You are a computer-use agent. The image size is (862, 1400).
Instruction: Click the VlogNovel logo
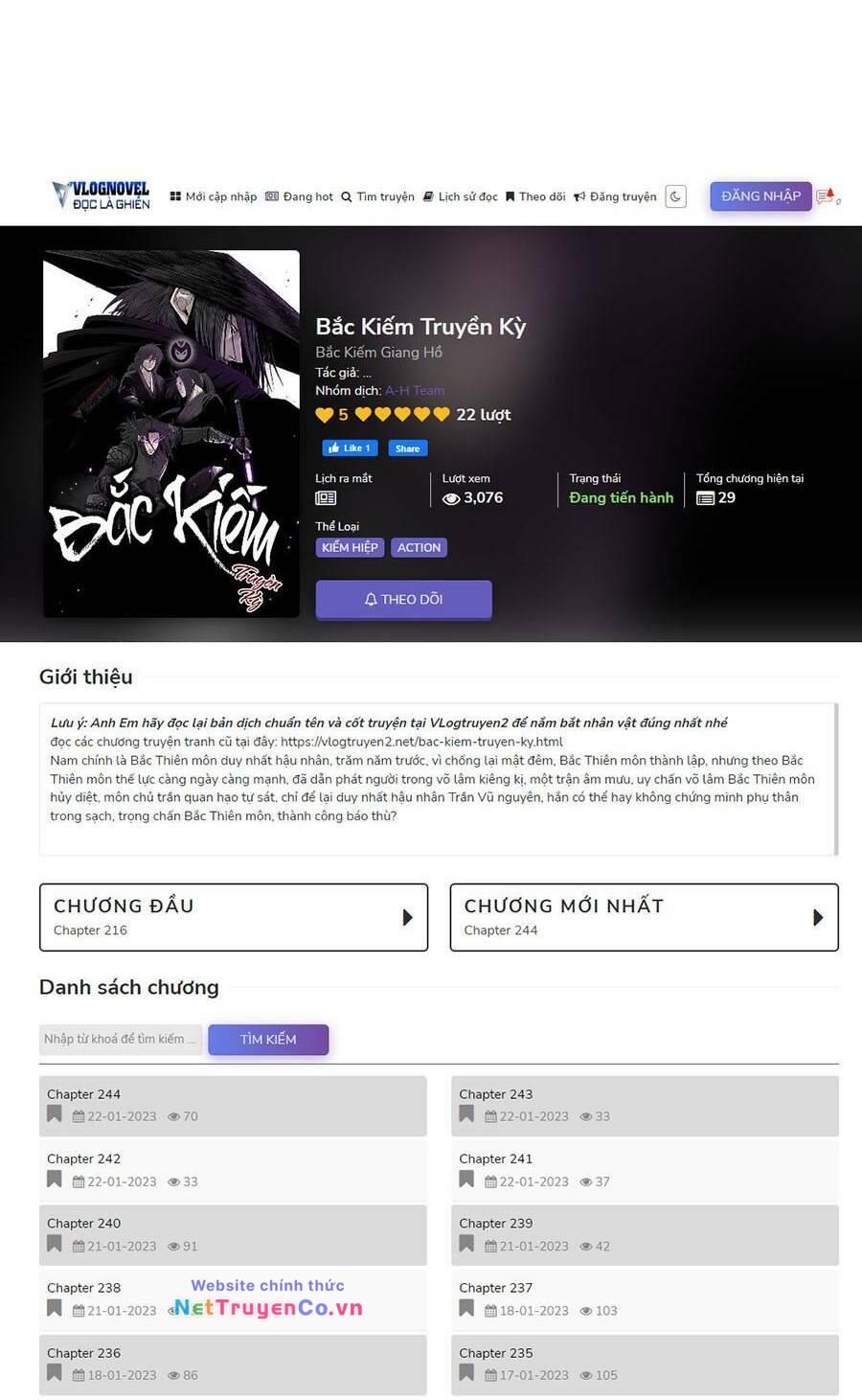tap(102, 195)
